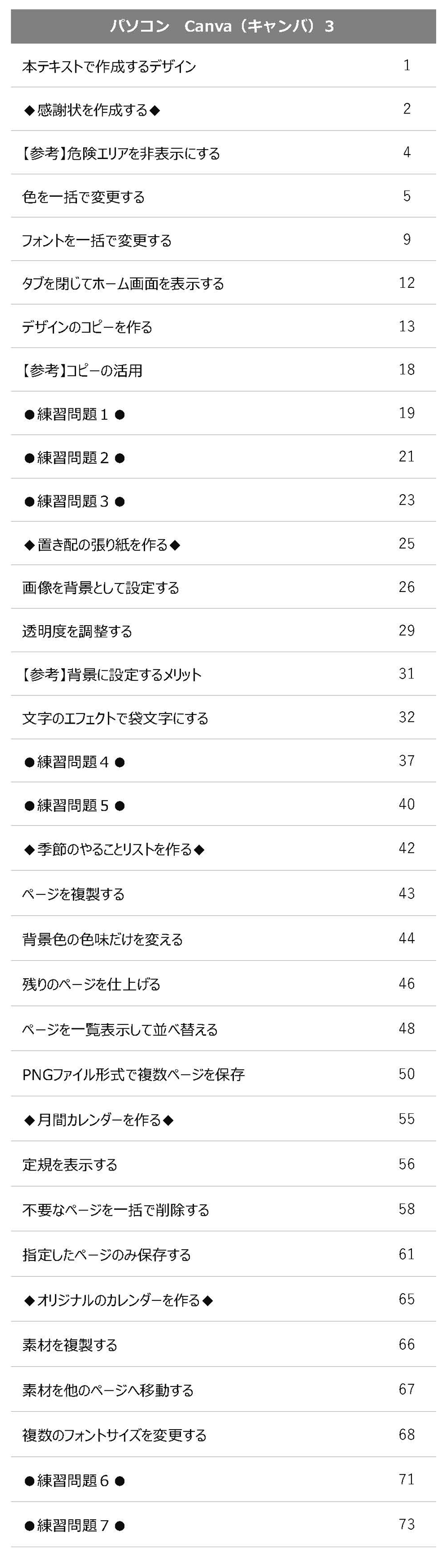Select the '◆感謝状を作成する◆' section

click(x=92, y=110)
